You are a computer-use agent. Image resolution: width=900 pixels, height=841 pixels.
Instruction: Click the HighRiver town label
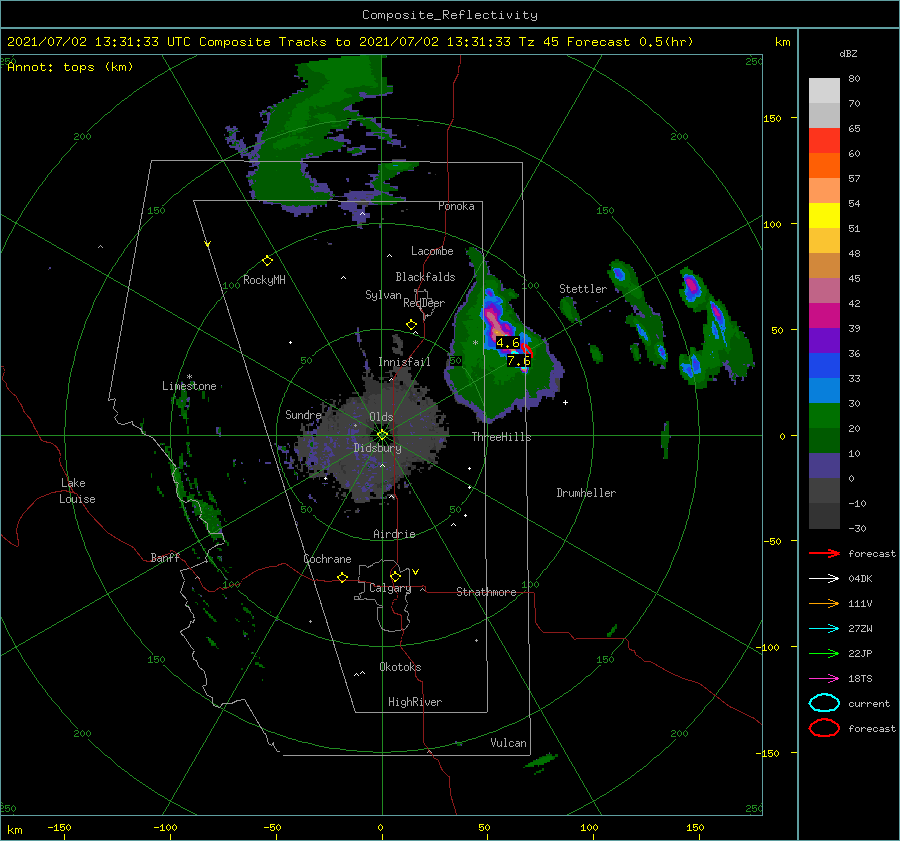pyautogui.click(x=415, y=702)
